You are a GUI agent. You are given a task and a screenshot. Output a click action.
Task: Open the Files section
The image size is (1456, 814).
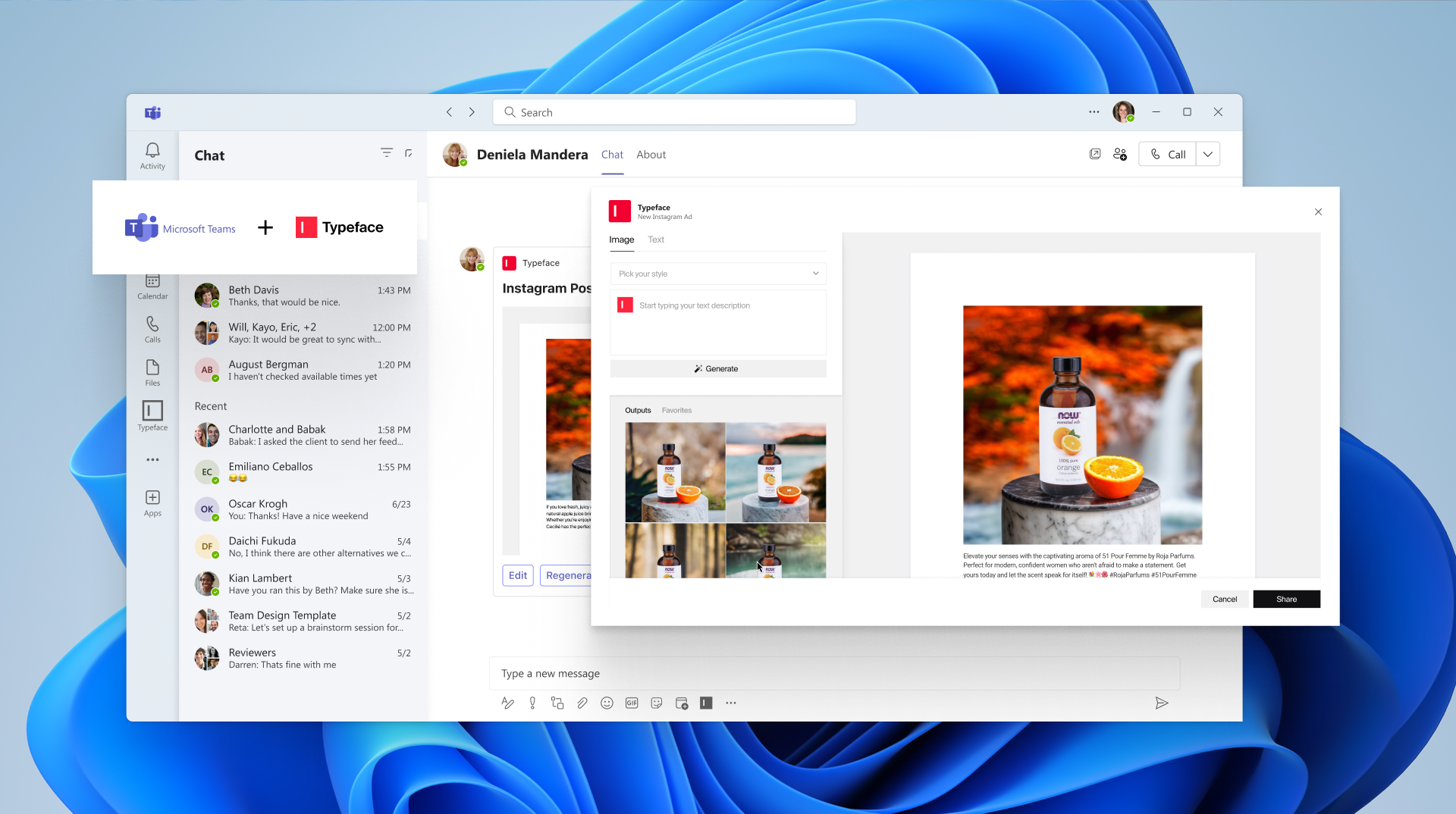point(152,371)
